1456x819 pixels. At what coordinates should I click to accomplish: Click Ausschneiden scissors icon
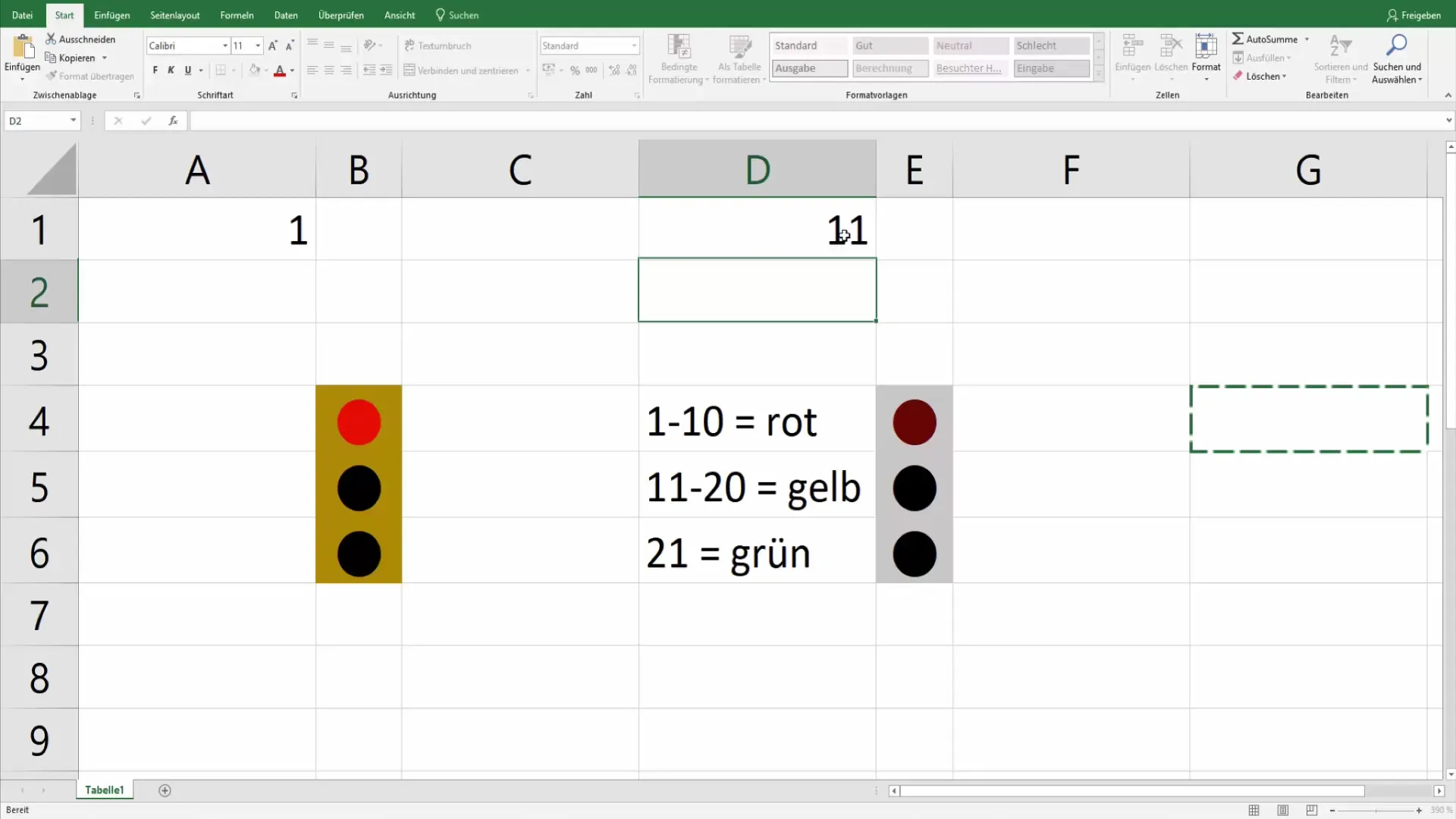coord(51,39)
